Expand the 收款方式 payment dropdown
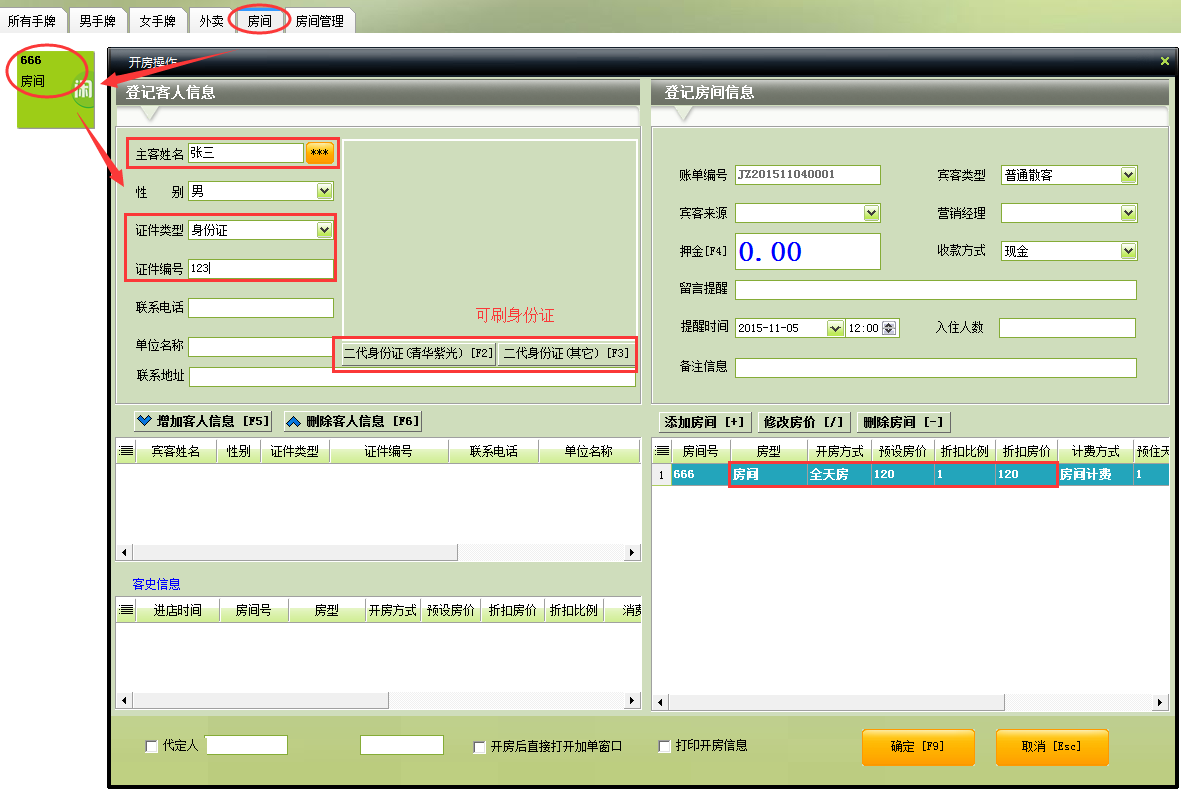Viewport: 1181px width, 791px height. coord(1128,251)
